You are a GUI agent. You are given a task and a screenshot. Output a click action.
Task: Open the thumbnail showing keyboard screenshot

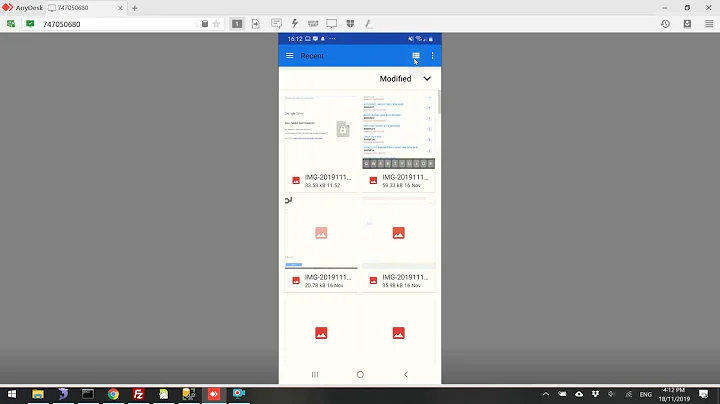point(398,131)
